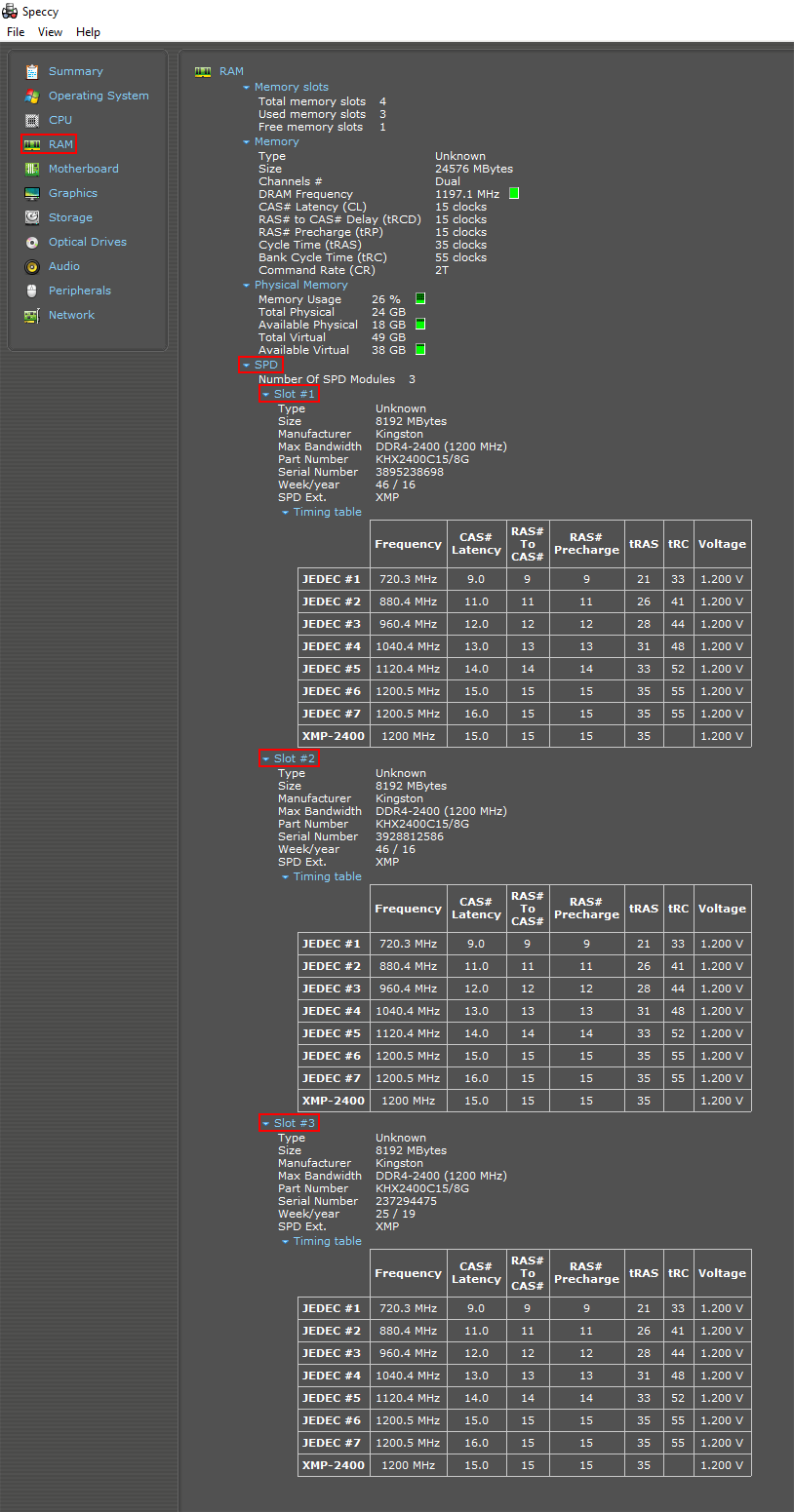Click JEDEC #1 row header in Slot #2 table
This screenshot has width=794, height=1512.
332,944
